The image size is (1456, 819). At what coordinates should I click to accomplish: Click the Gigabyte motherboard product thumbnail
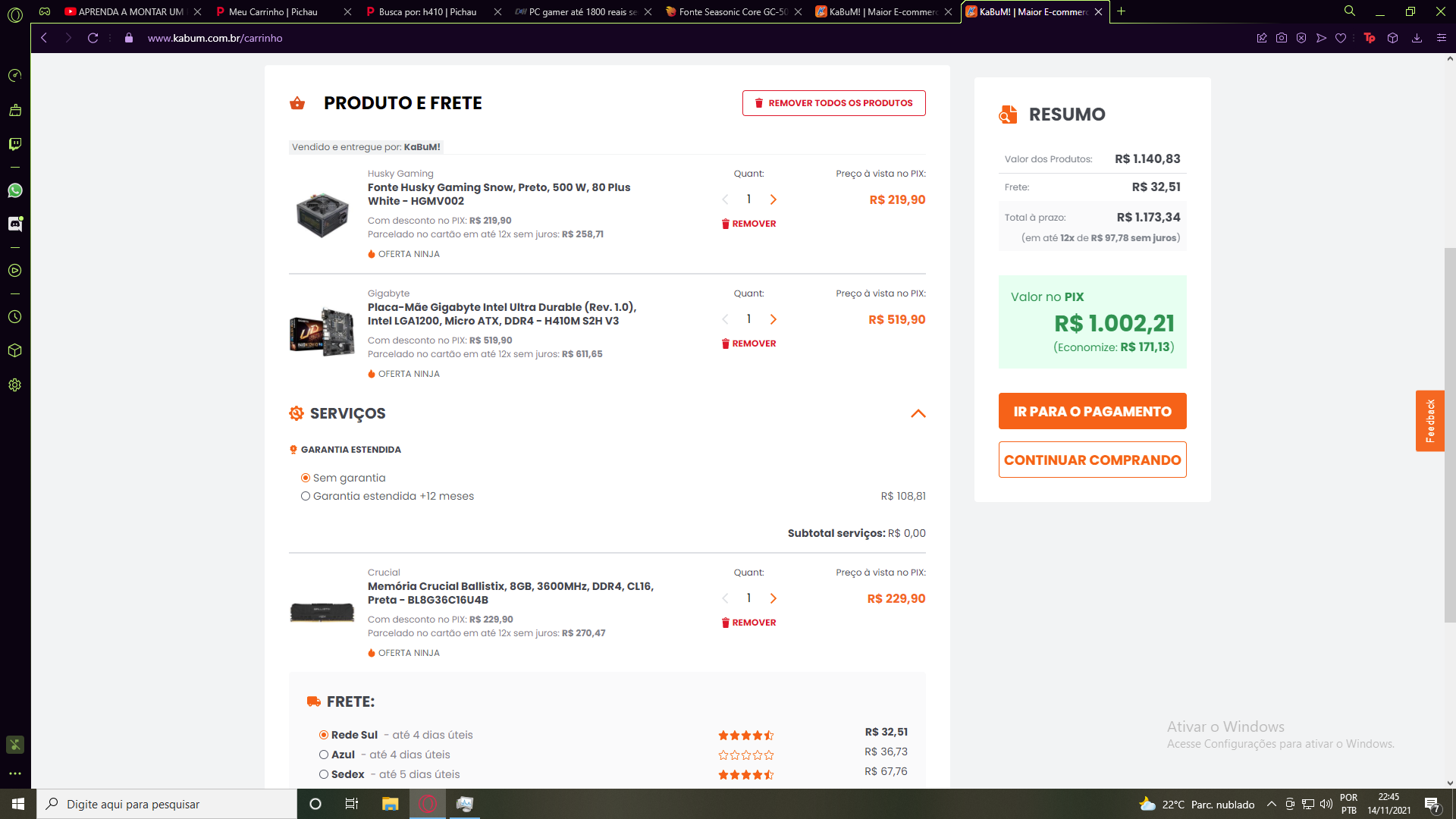pyautogui.click(x=322, y=332)
